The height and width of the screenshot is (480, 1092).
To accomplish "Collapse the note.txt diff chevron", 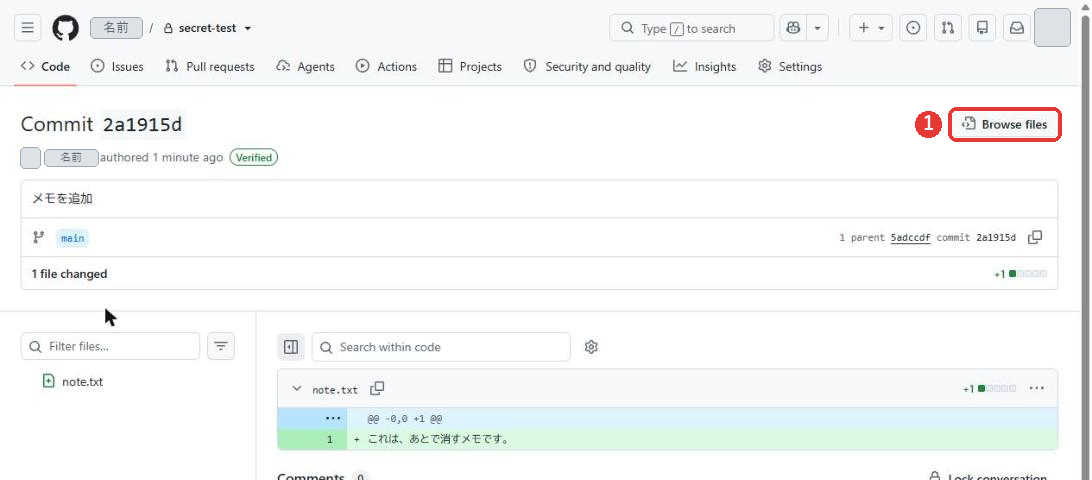I will 297,389.
